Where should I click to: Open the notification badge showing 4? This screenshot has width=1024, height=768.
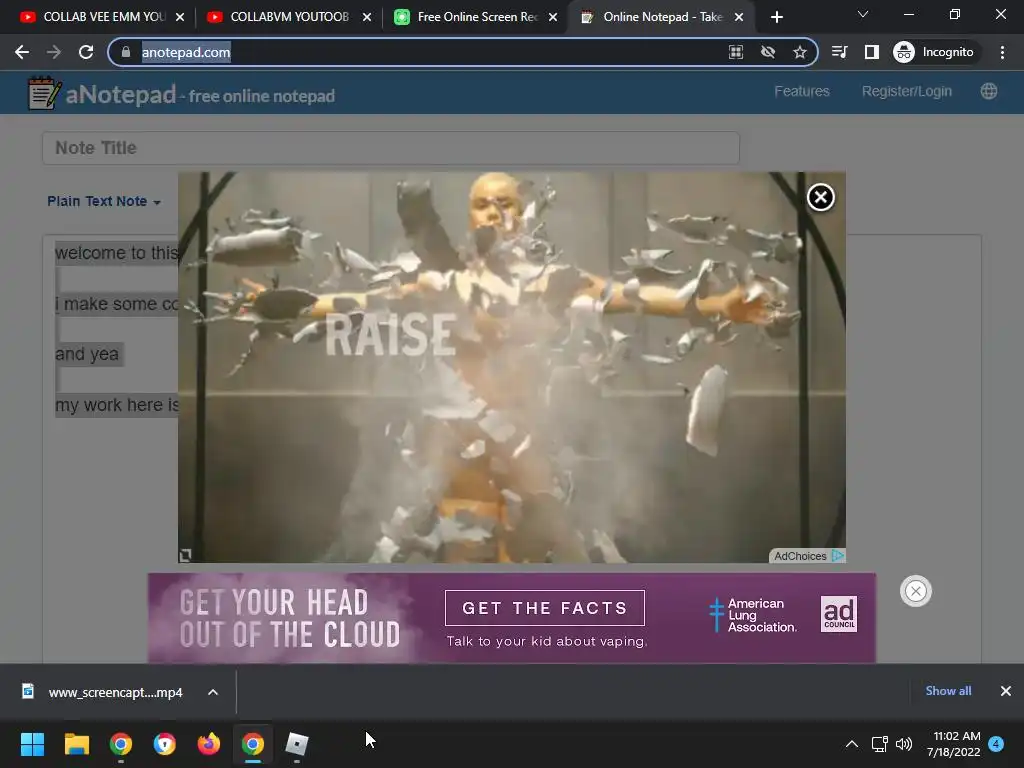996,744
